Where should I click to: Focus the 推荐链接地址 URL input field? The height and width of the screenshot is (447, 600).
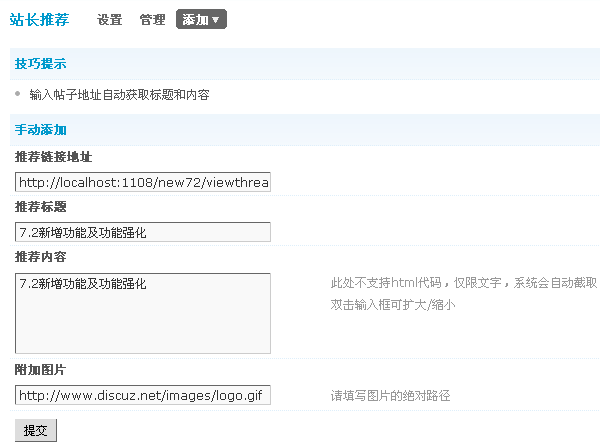143,183
